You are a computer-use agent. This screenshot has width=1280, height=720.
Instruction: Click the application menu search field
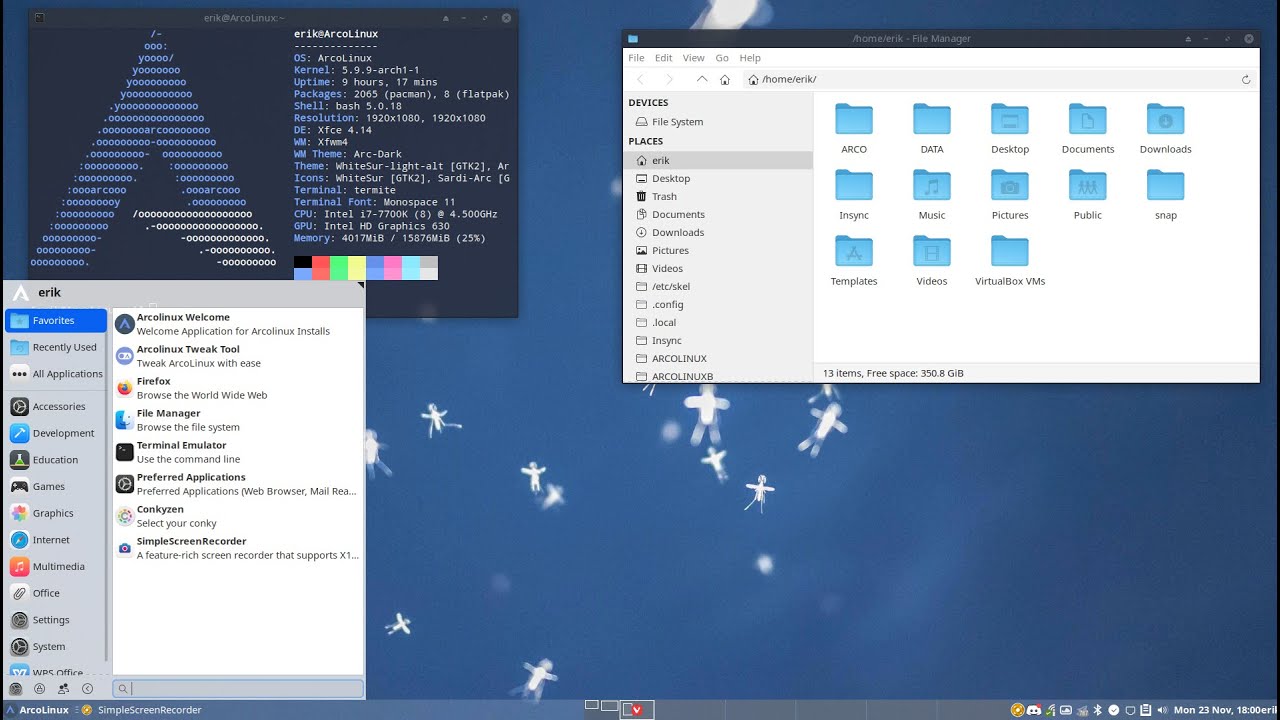point(238,688)
